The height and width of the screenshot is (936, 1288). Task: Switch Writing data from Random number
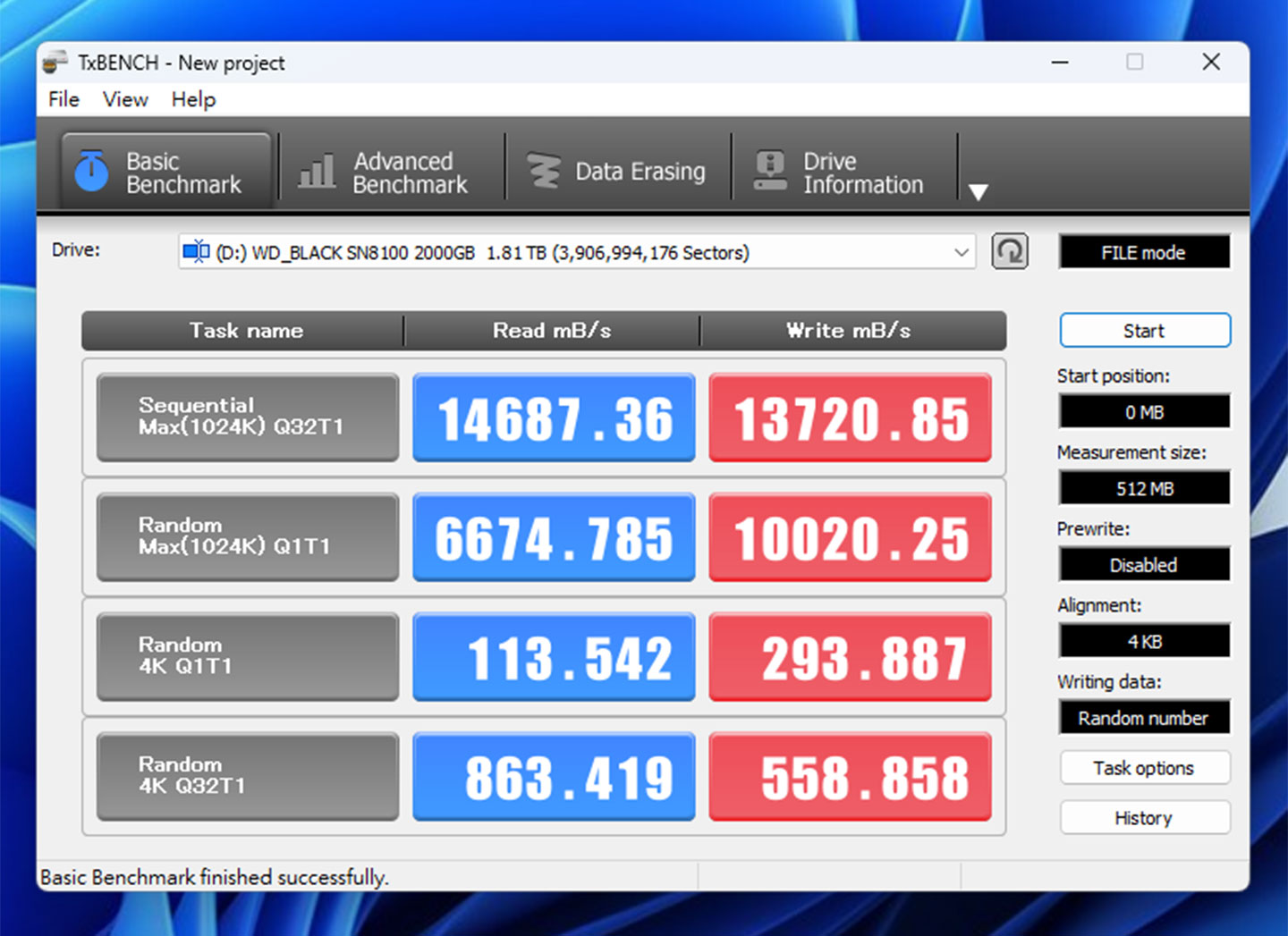point(1144,717)
